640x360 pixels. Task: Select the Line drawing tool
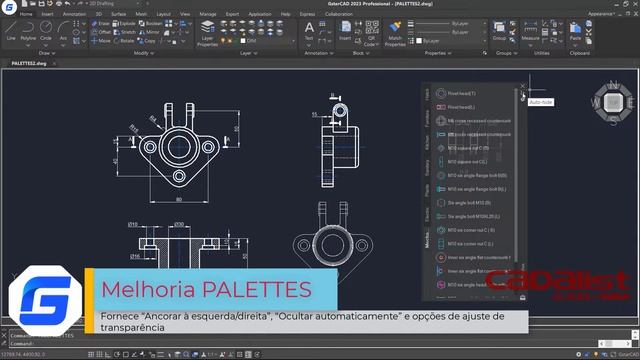[11, 31]
